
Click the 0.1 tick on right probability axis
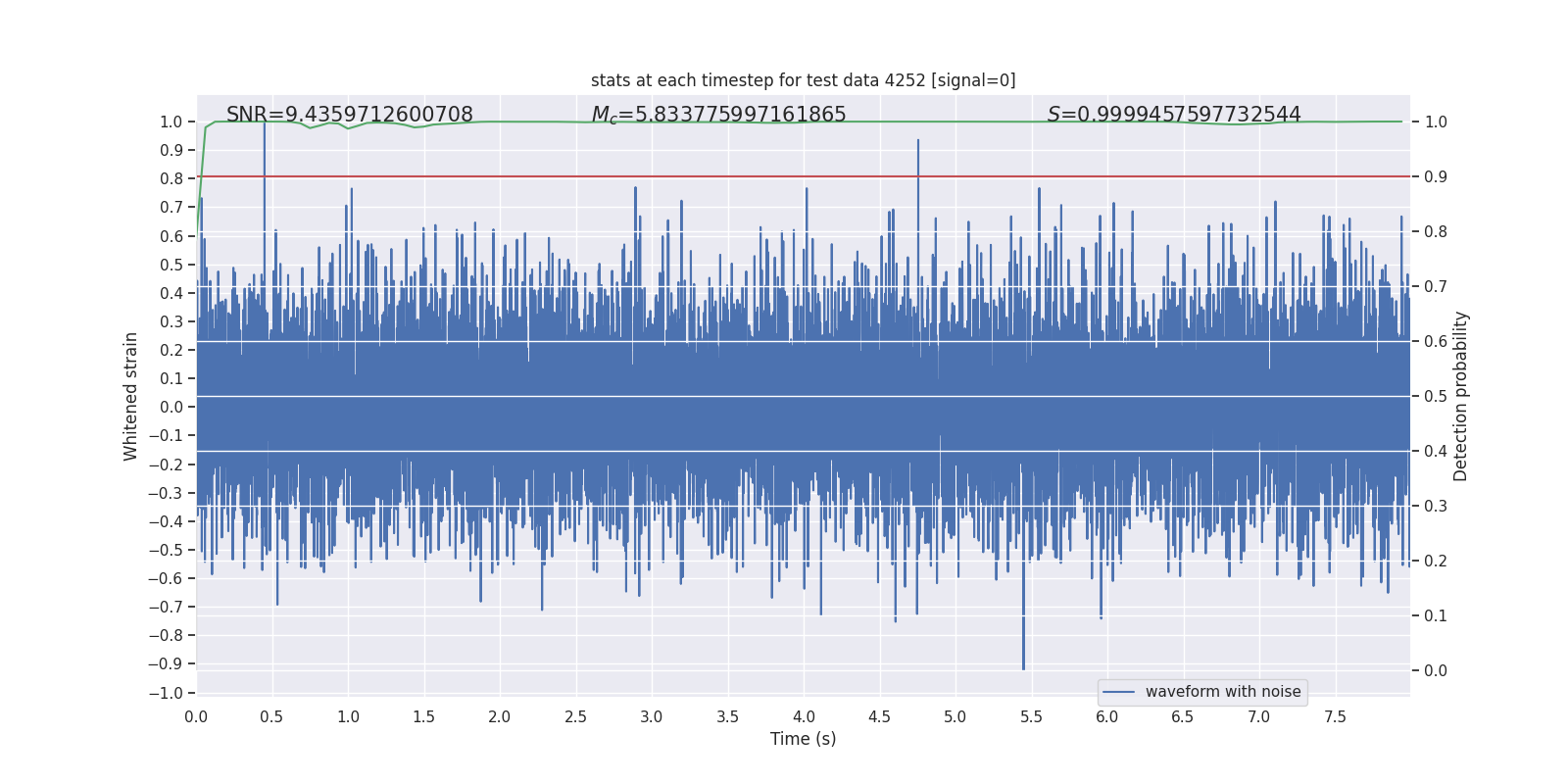coord(1436,615)
